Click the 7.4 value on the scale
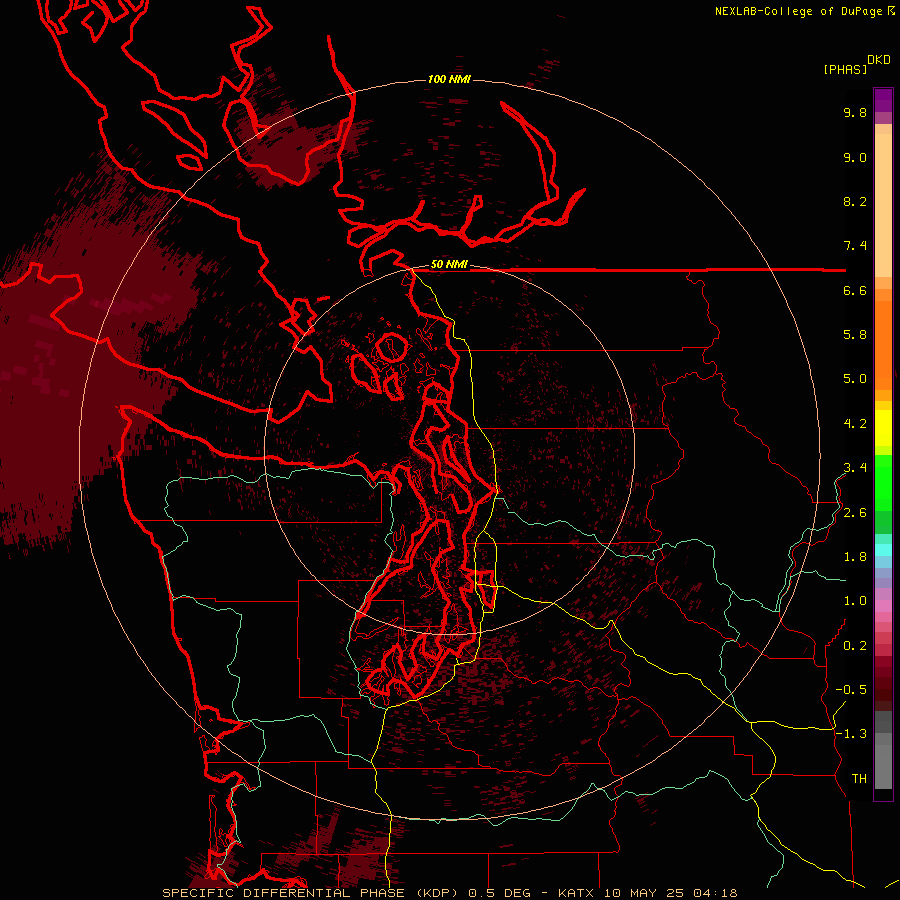 pos(855,246)
